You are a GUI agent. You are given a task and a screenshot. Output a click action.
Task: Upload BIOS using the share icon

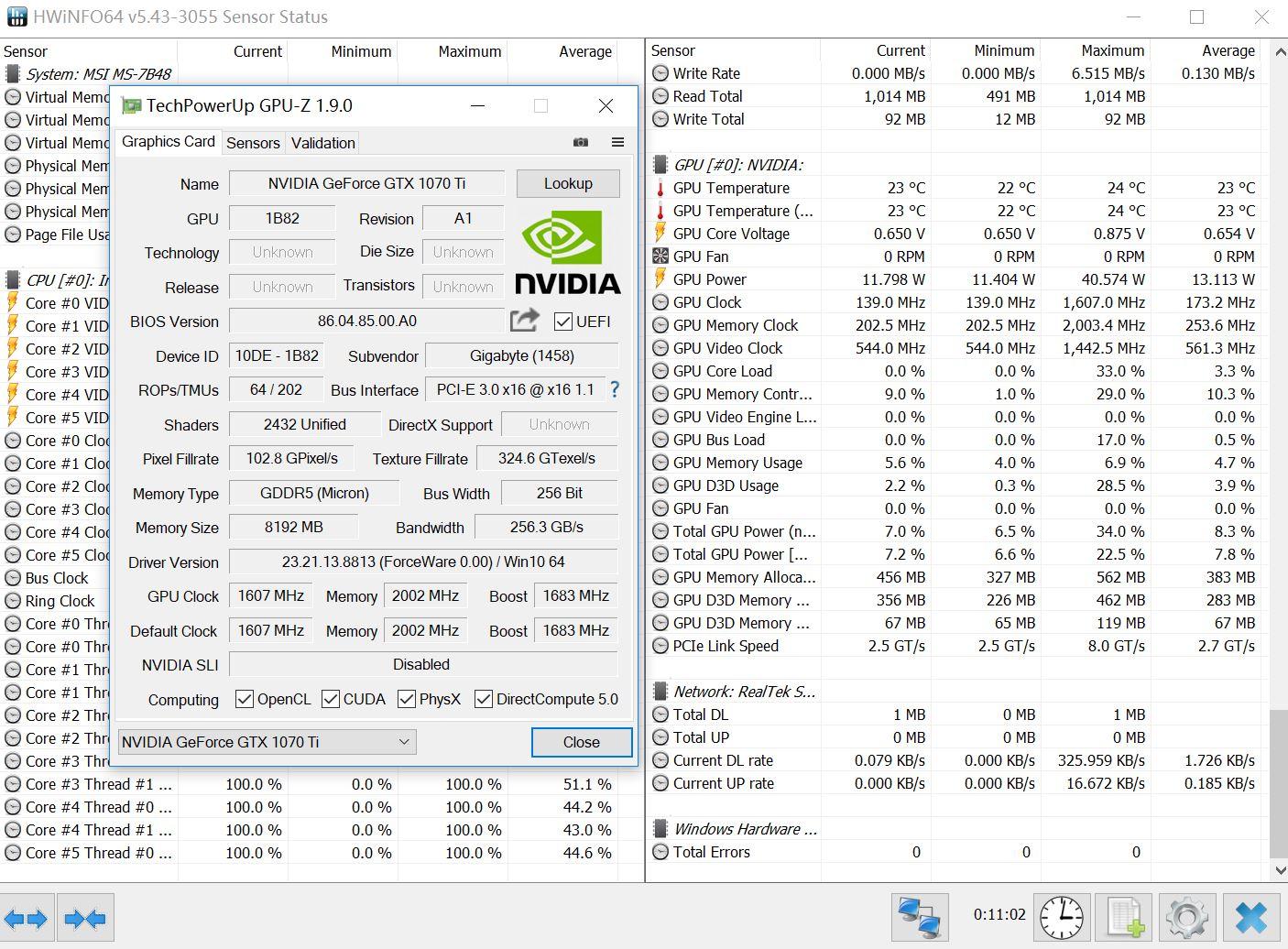[x=524, y=320]
